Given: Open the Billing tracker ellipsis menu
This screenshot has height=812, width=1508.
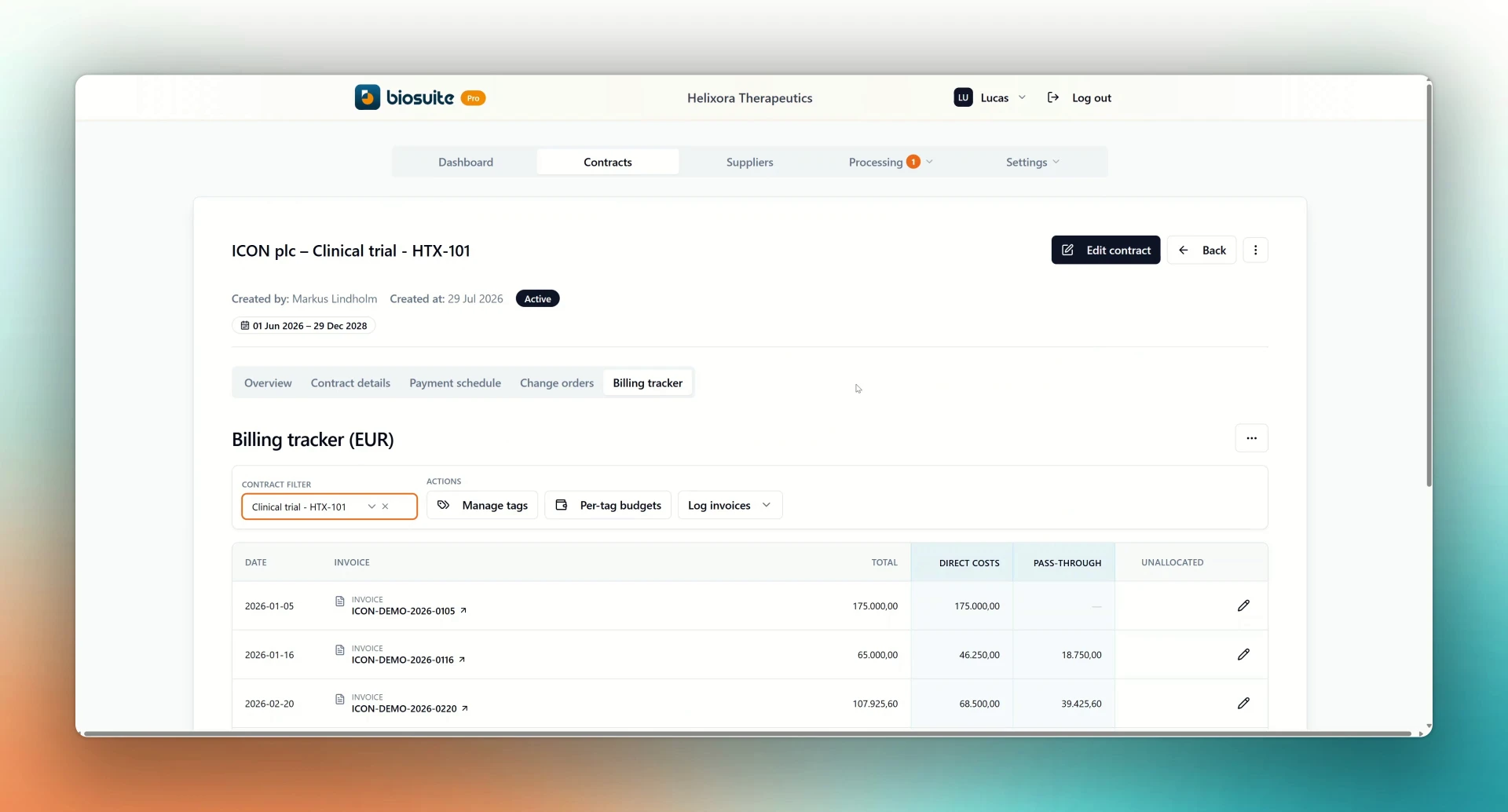Looking at the screenshot, I should tap(1251, 438).
